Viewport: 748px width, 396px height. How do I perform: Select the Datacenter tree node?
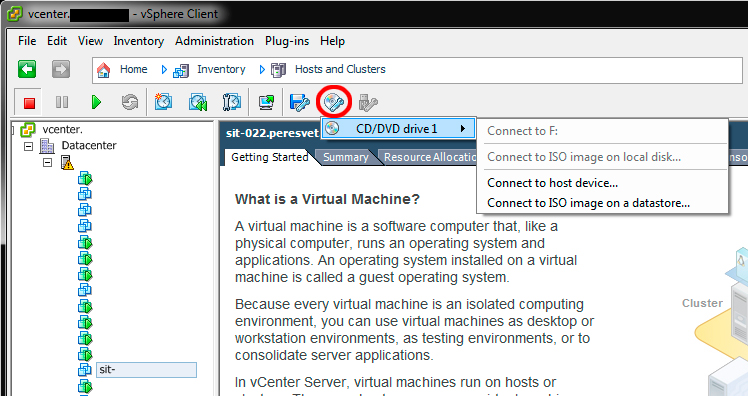point(89,146)
